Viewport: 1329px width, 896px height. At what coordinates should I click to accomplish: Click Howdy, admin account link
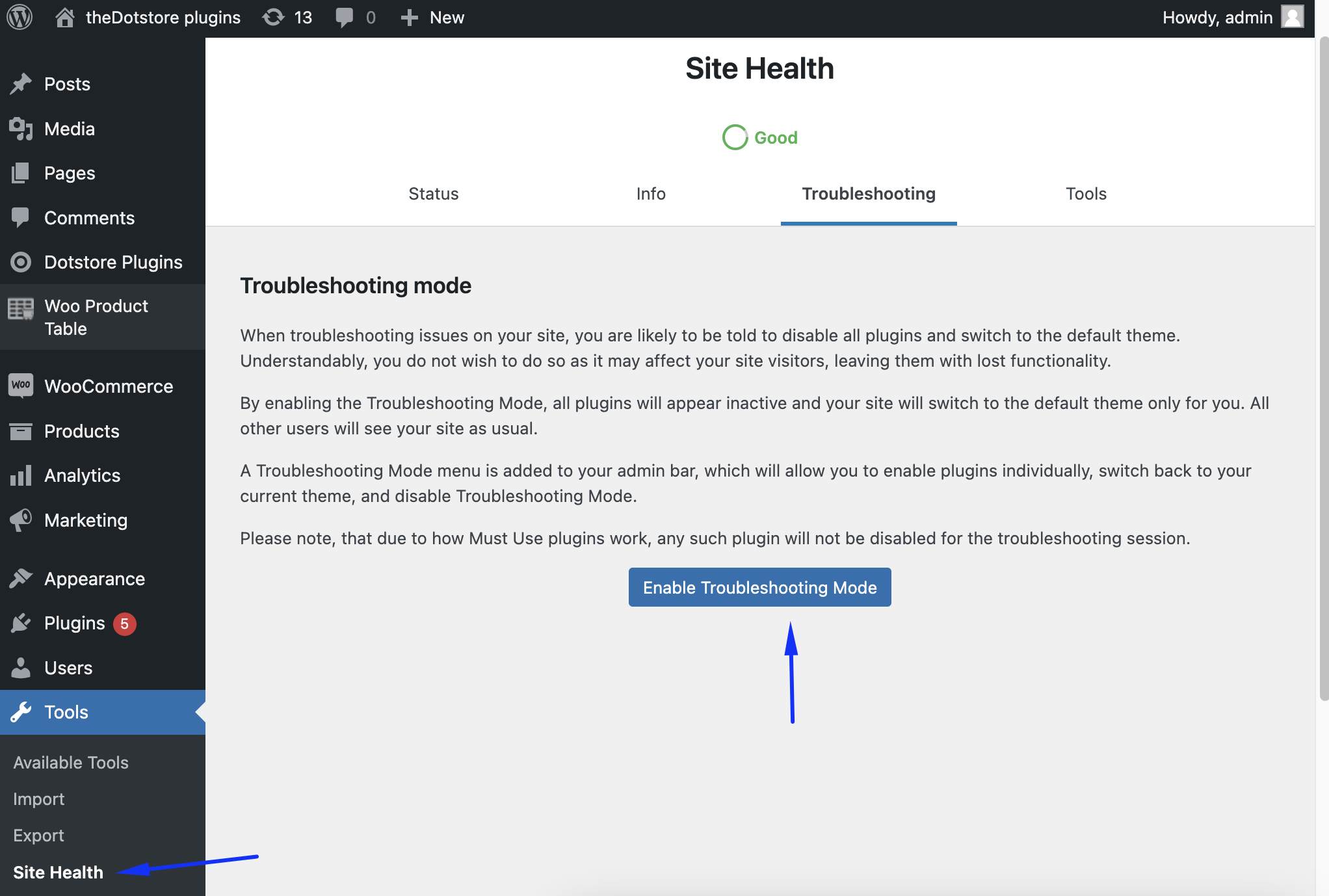pos(1217,18)
